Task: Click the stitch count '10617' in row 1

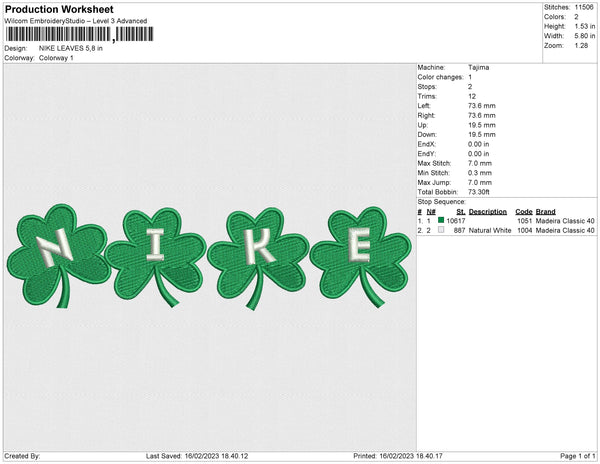Action: click(x=456, y=221)
